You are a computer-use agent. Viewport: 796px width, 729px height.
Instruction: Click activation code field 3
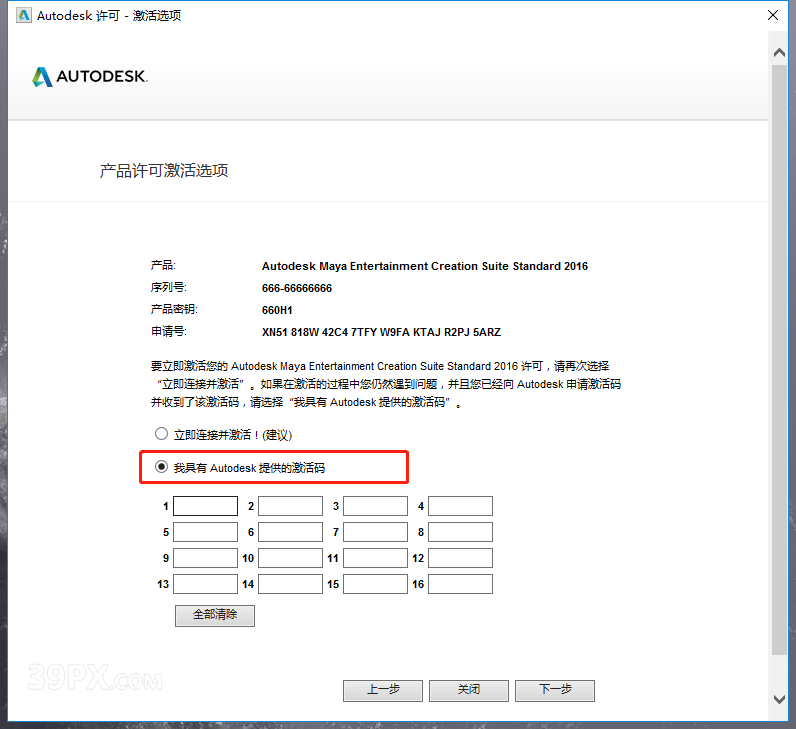click(376, 506)
